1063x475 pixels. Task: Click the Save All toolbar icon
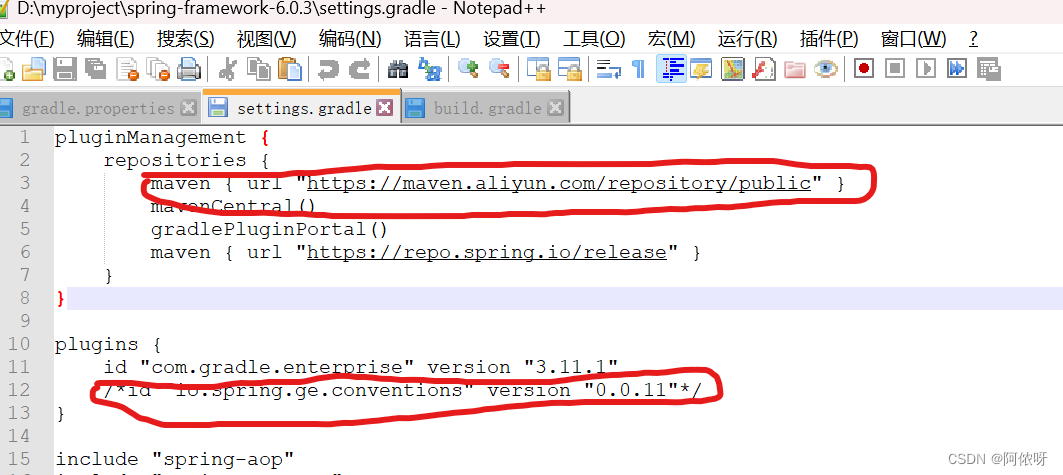96,68
